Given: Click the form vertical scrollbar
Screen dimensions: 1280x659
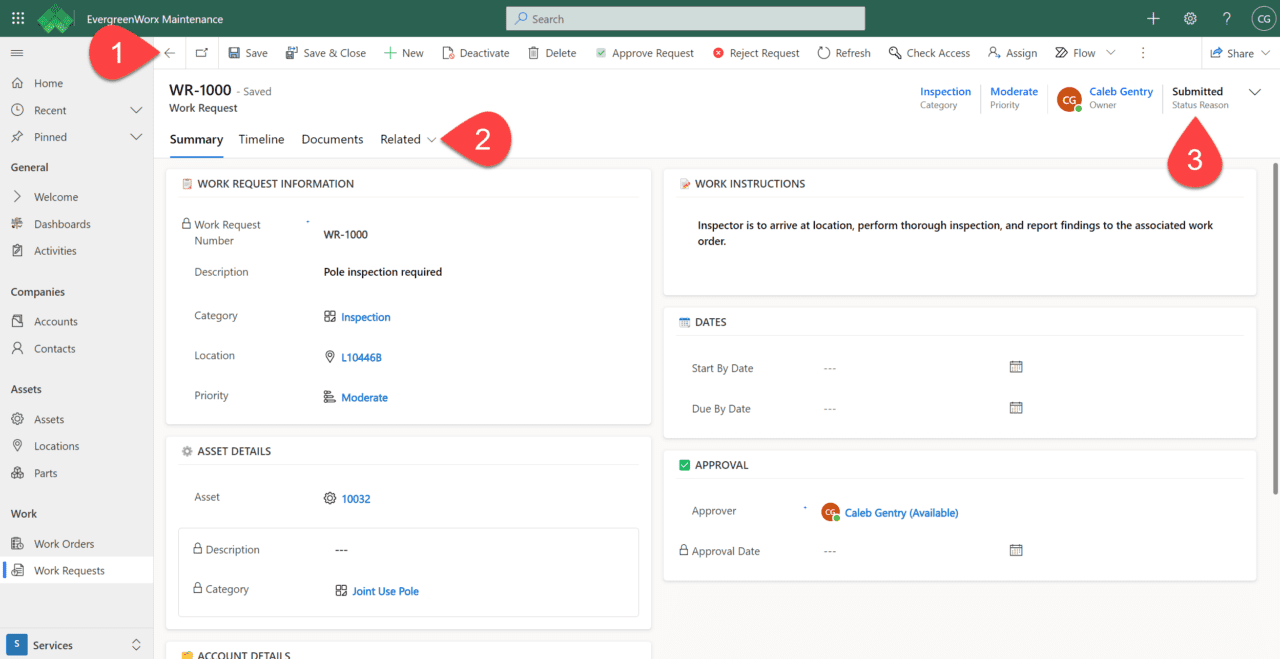Looking at the screenshot, I should point(1274,328).
